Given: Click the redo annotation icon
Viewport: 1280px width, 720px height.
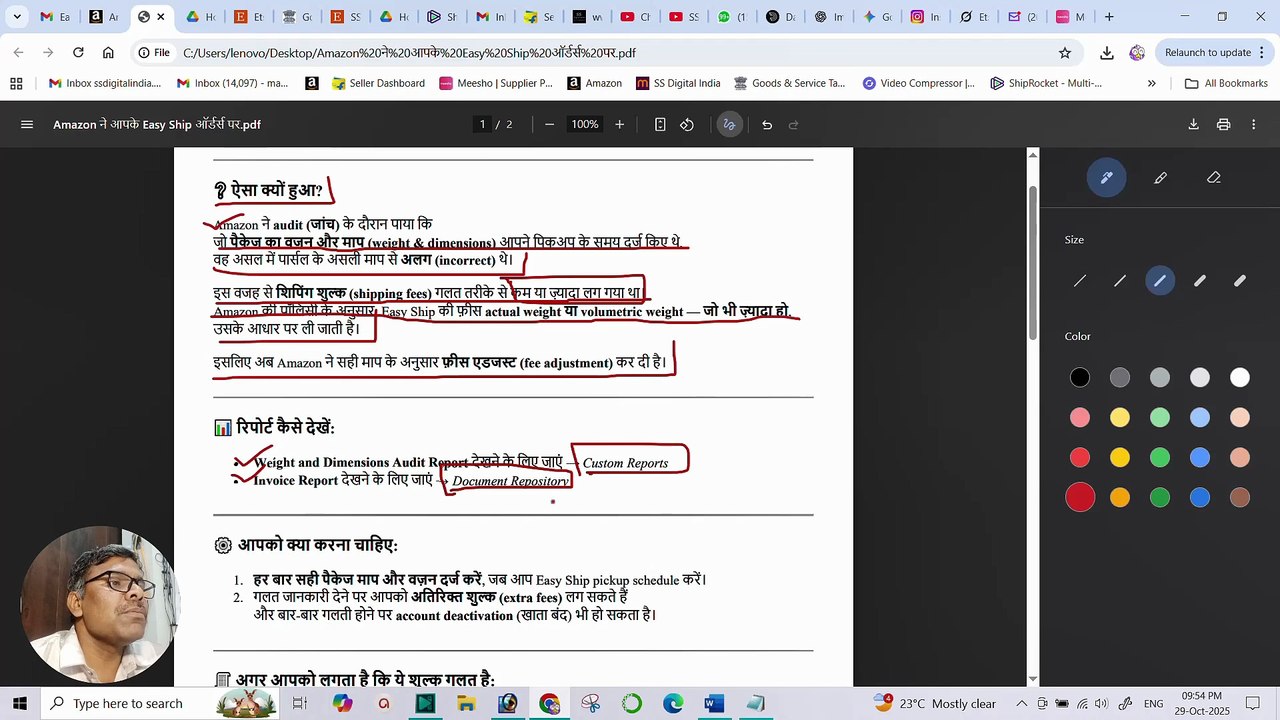Looking at the screenshot, I should tap(794, 125).
